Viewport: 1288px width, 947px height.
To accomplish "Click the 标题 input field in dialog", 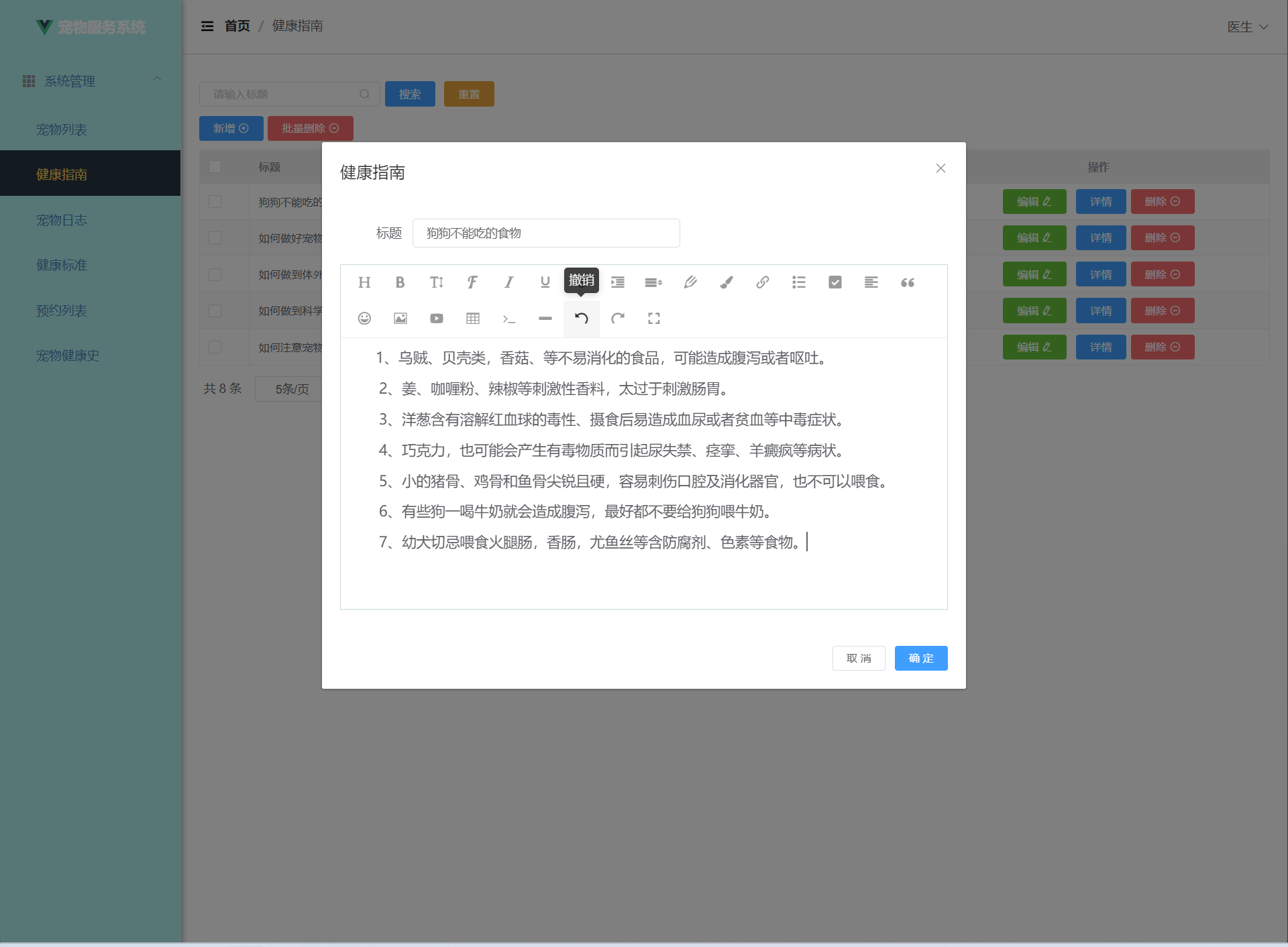I will [x=545, y=233].
